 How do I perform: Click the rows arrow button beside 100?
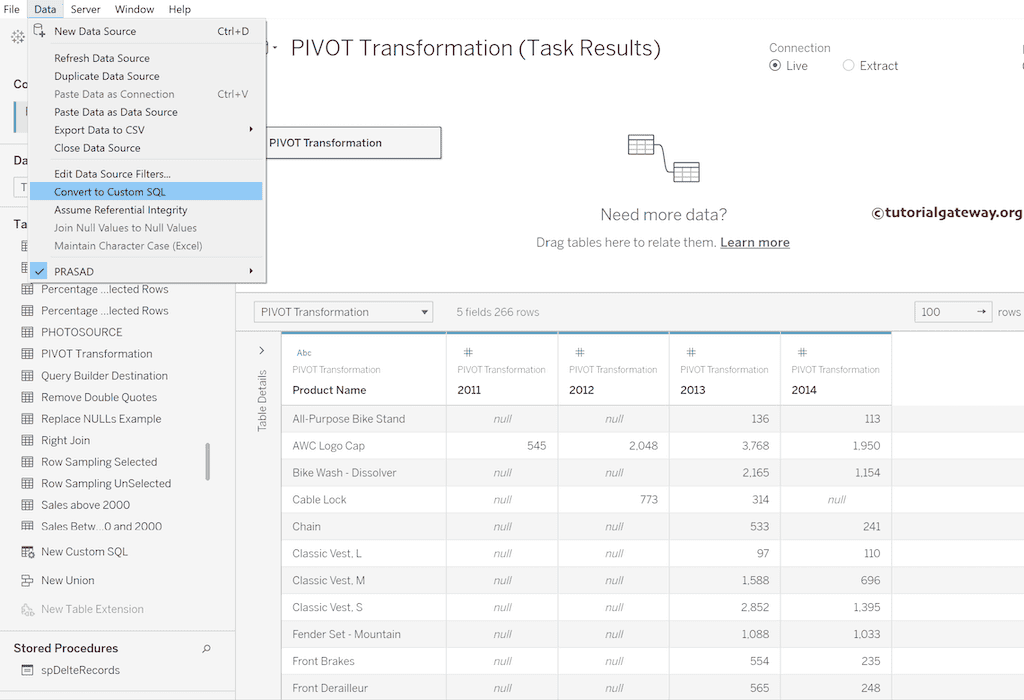[982, 312]
